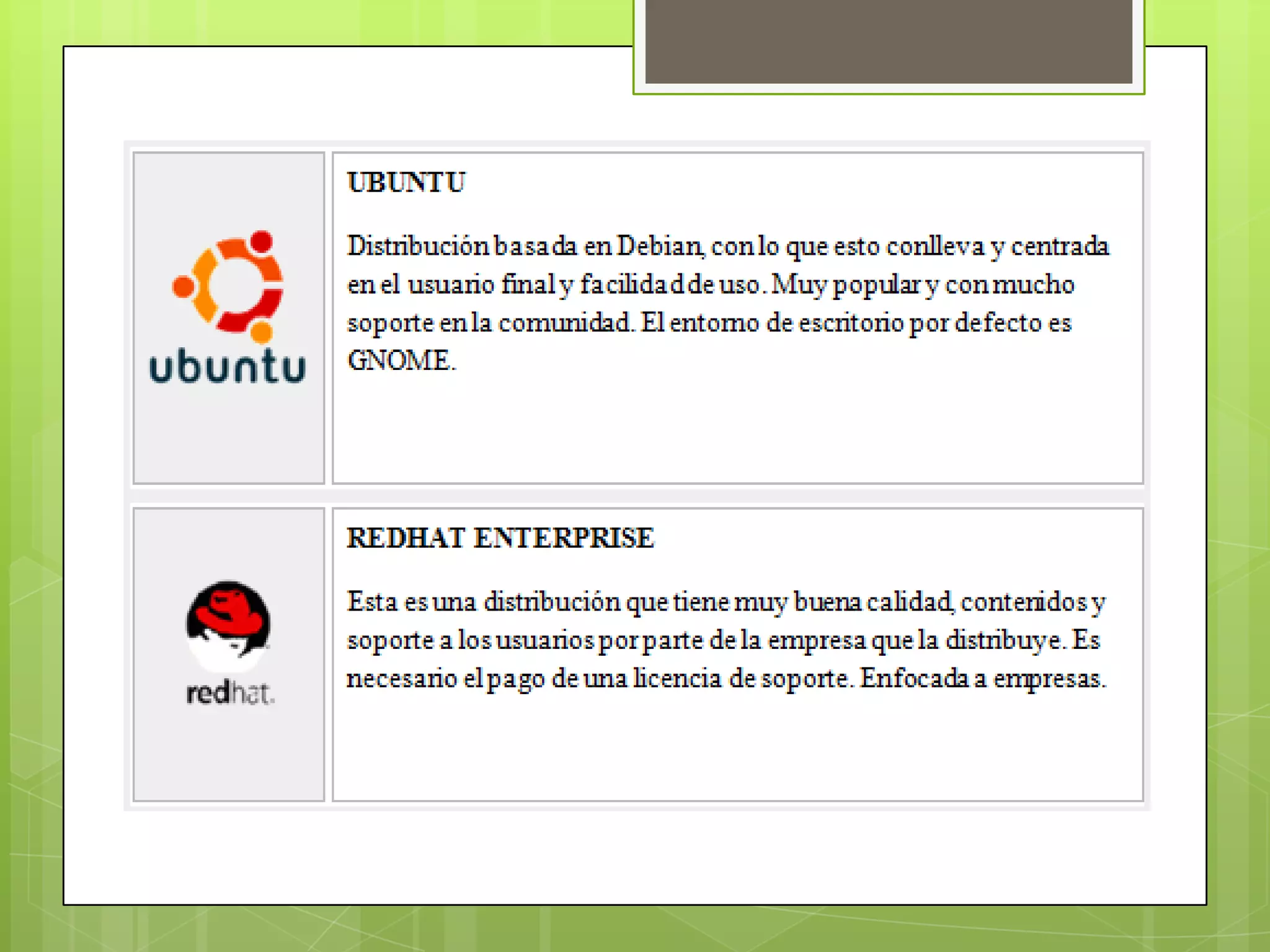The image size is (1270, 952).
Task: Select the REDHAT ENTERPRISE heading
Action: pyautogui.click(x=500, y=538)
